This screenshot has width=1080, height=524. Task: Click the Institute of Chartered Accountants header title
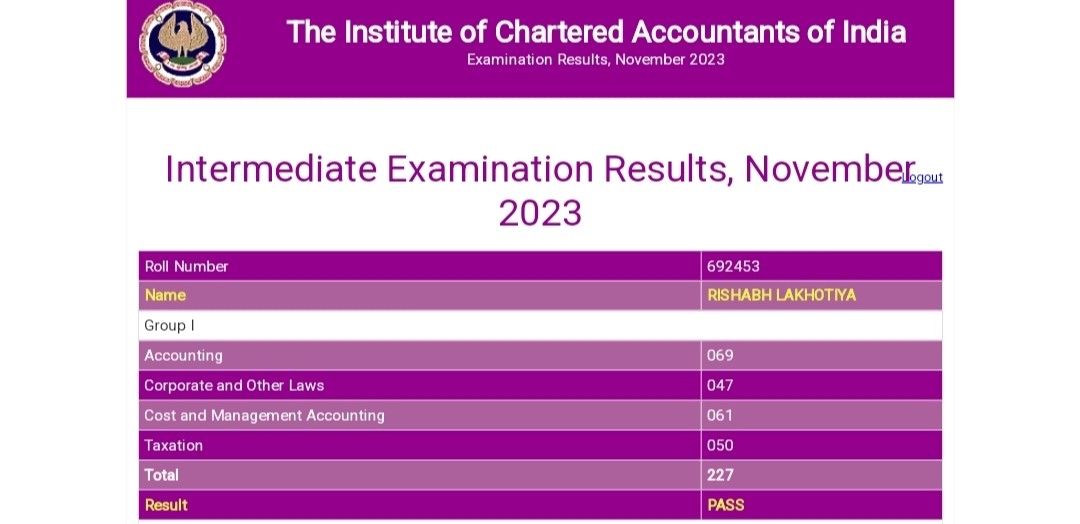click(x=596, y=32)
